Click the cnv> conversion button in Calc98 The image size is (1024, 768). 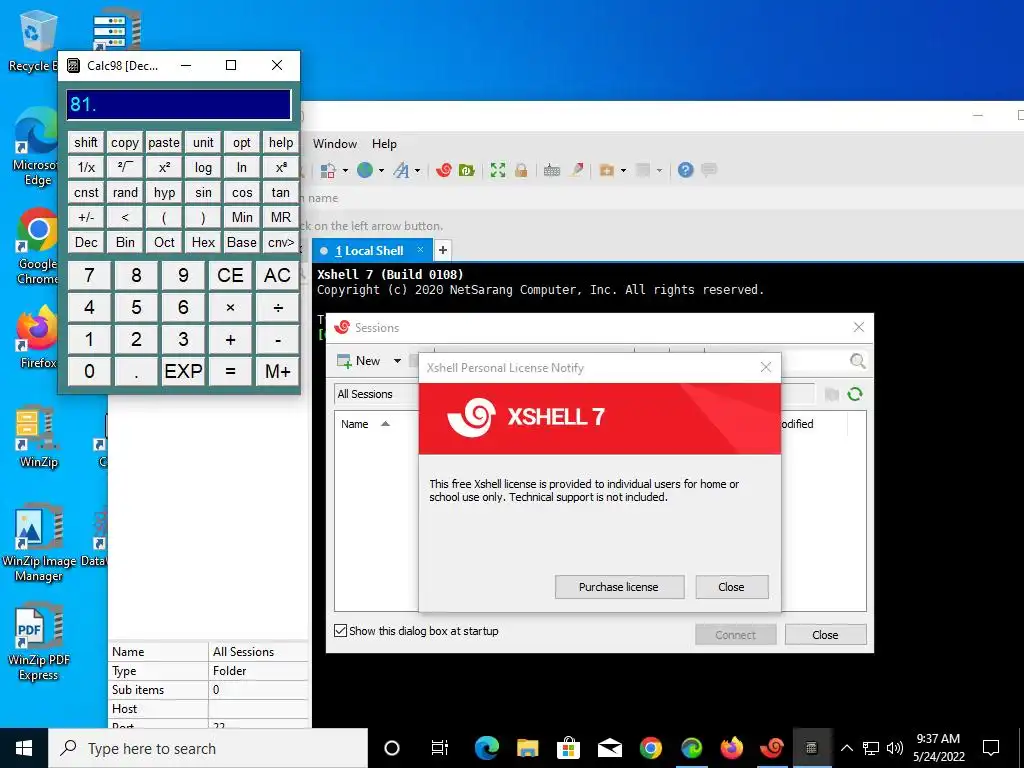pyautogui.click(x=281, y=242)
